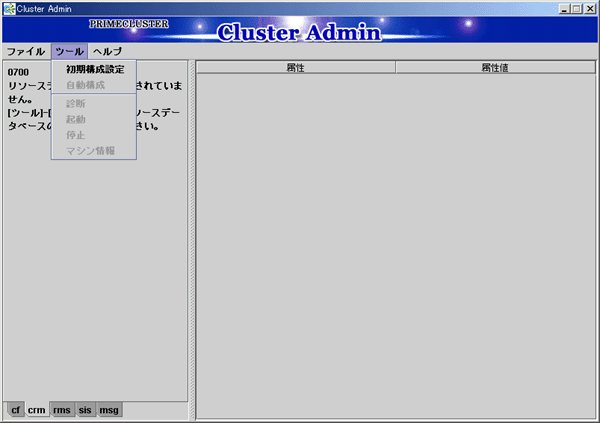The height and width of the screenshot is (423, 600).
Task: Click the 属性 column header
Action: point(296,68)
